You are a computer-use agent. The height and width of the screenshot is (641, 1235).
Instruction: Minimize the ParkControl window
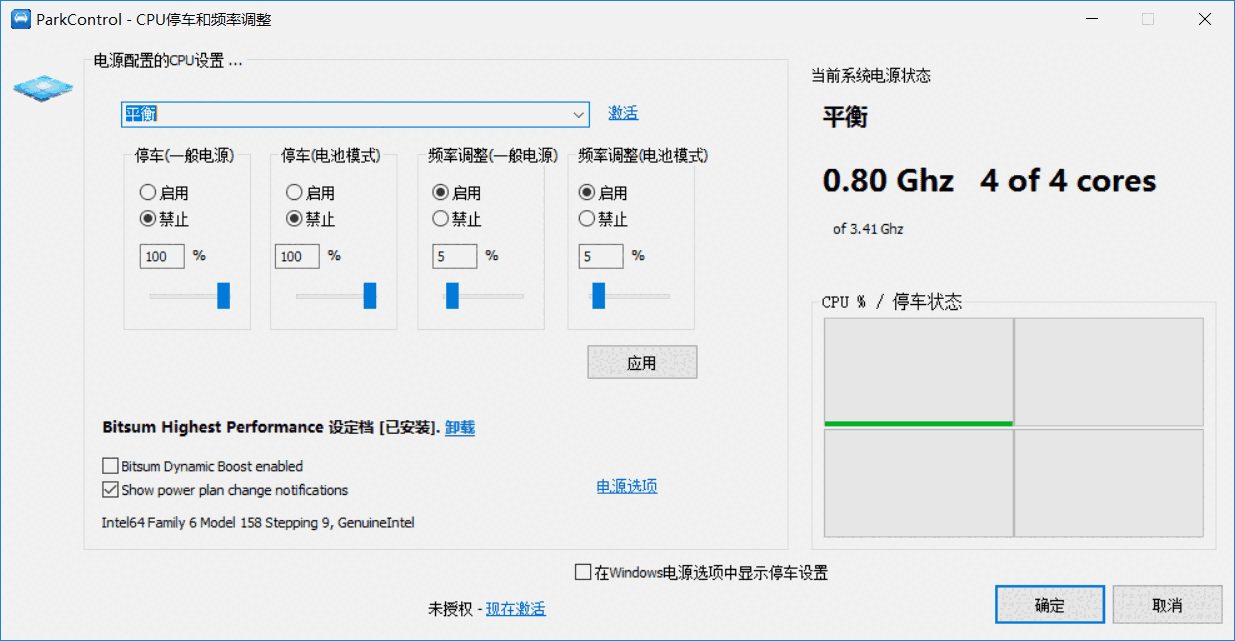click(1091, 19)
